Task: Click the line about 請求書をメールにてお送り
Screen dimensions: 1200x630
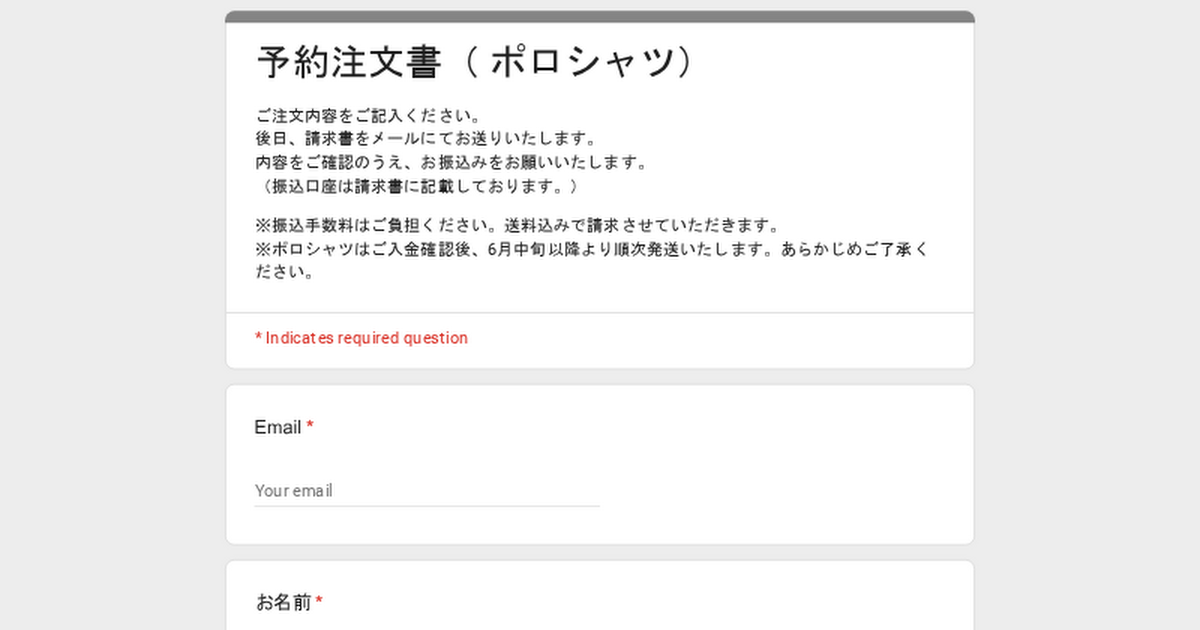Action: [426, 138]
